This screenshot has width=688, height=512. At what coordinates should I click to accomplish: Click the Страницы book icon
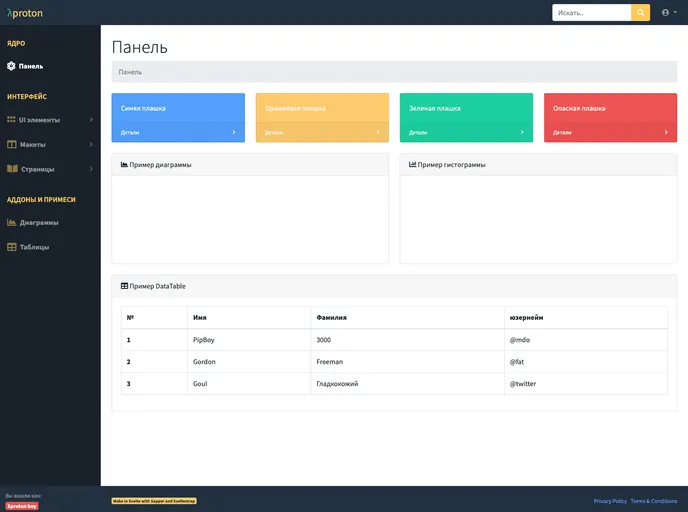click(x=12, y=169)
